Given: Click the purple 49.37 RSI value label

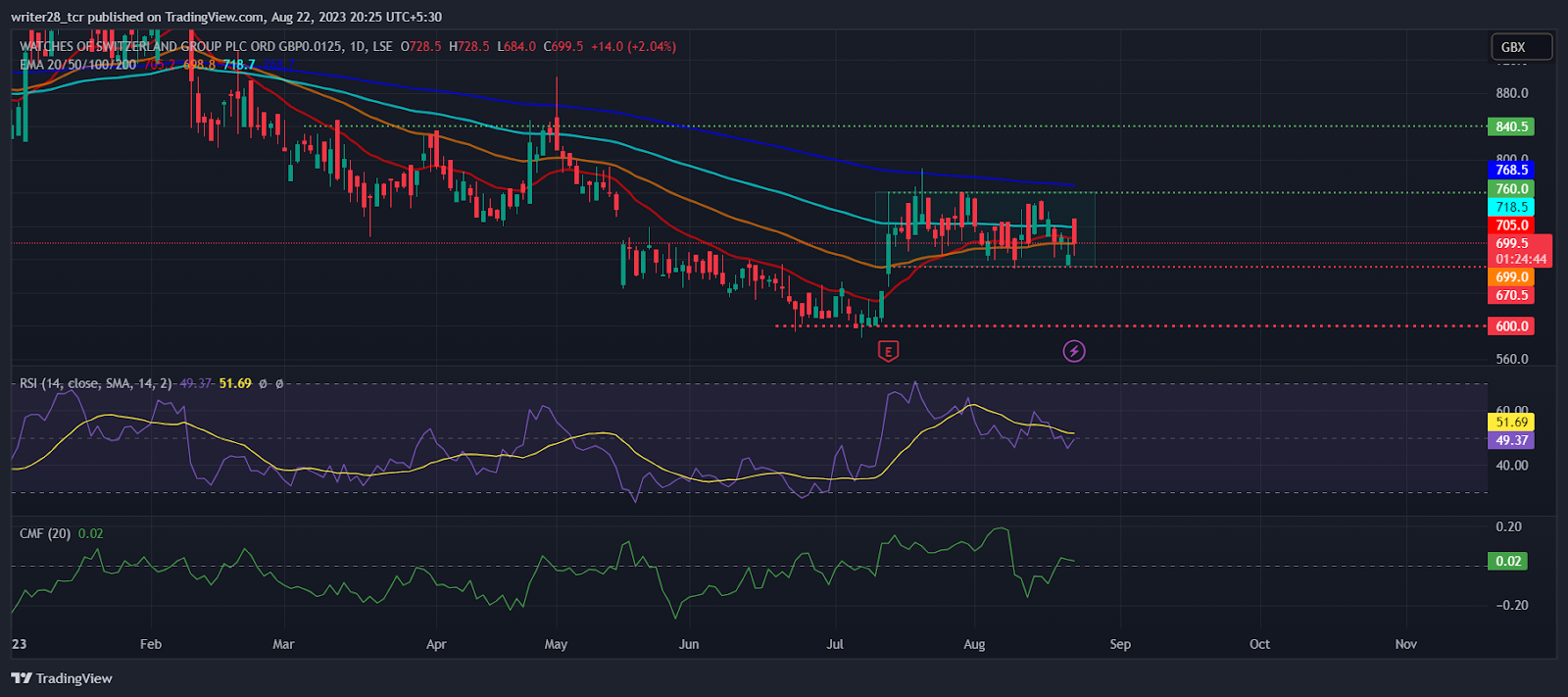Looking at the screenshot, I should [x=1511, y=441].
